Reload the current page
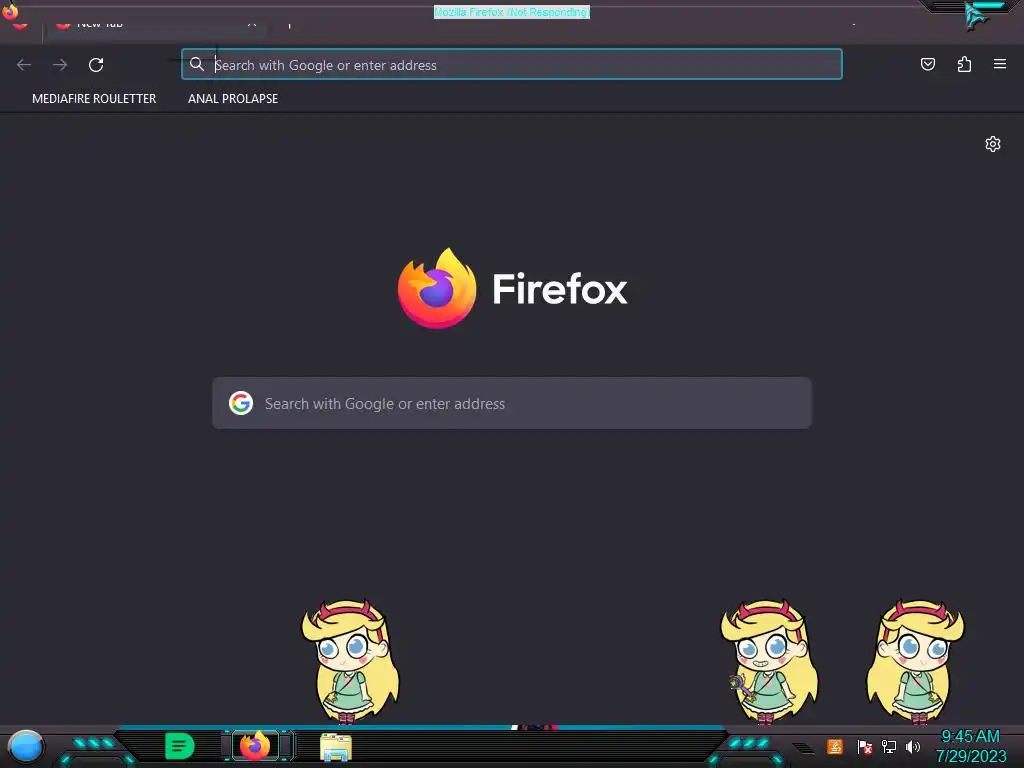This screenshot has height=768, width=1024. coord(96,65)
